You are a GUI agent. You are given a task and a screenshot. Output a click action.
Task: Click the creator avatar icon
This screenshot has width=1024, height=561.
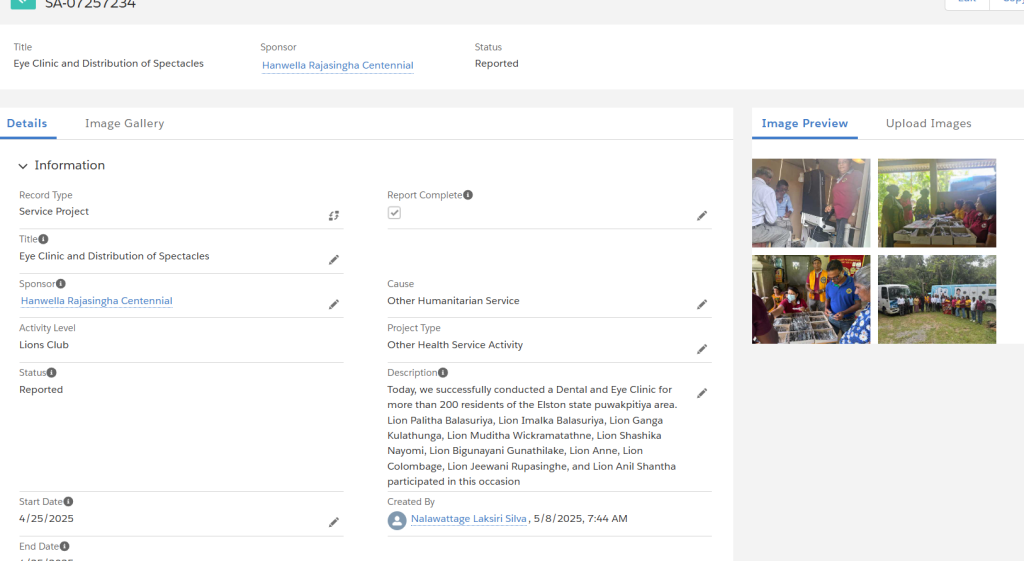397,520
